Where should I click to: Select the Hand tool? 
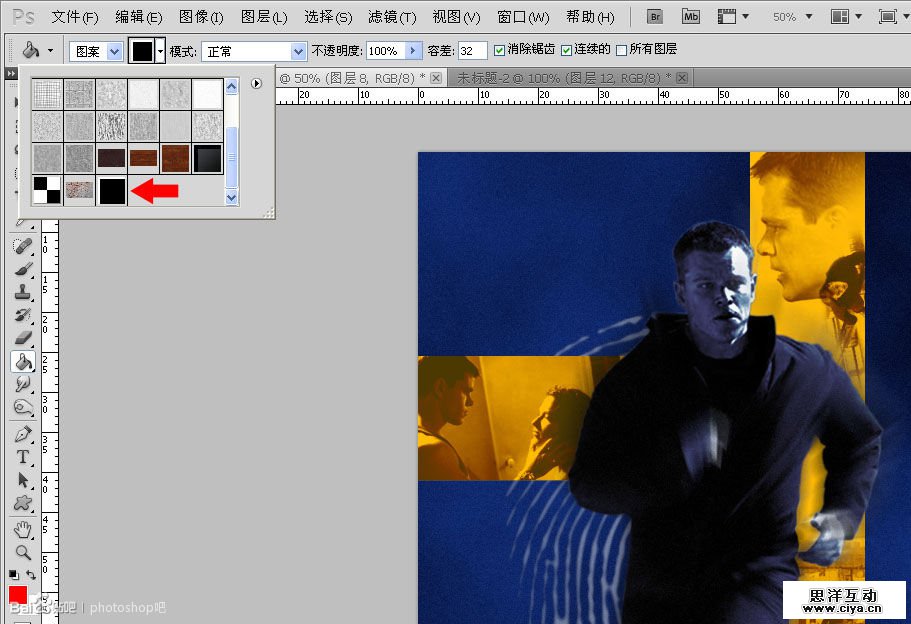point(22,529)
